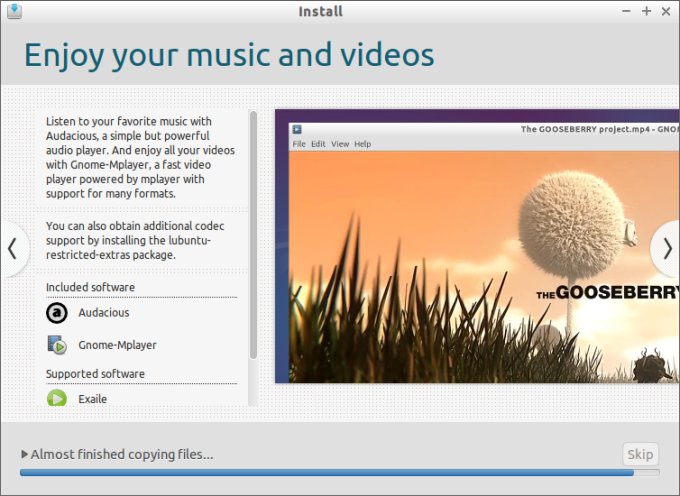Close the Install window
The image size is (680, 496).
[x=666, y=11]
